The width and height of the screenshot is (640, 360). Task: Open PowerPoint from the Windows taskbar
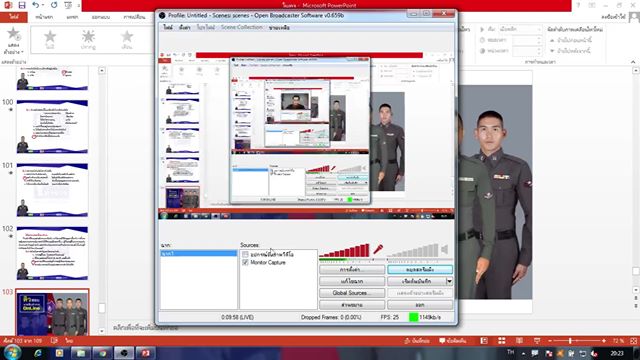coord(145,353)
